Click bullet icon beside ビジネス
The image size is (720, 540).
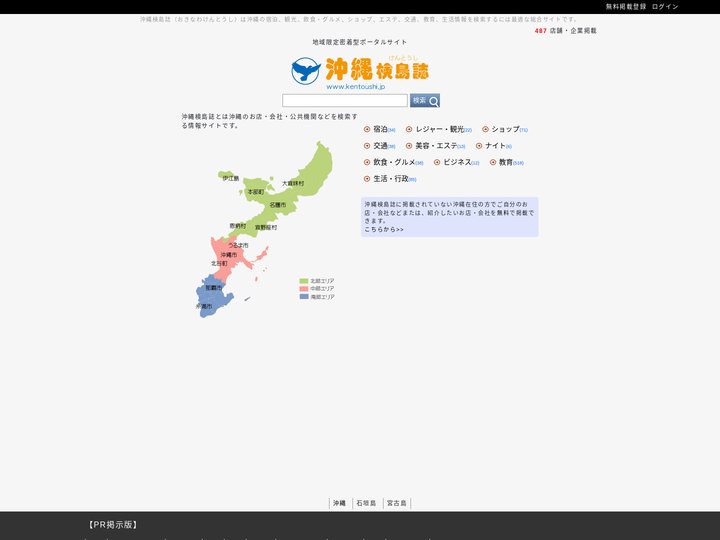[x=437, y=163]
